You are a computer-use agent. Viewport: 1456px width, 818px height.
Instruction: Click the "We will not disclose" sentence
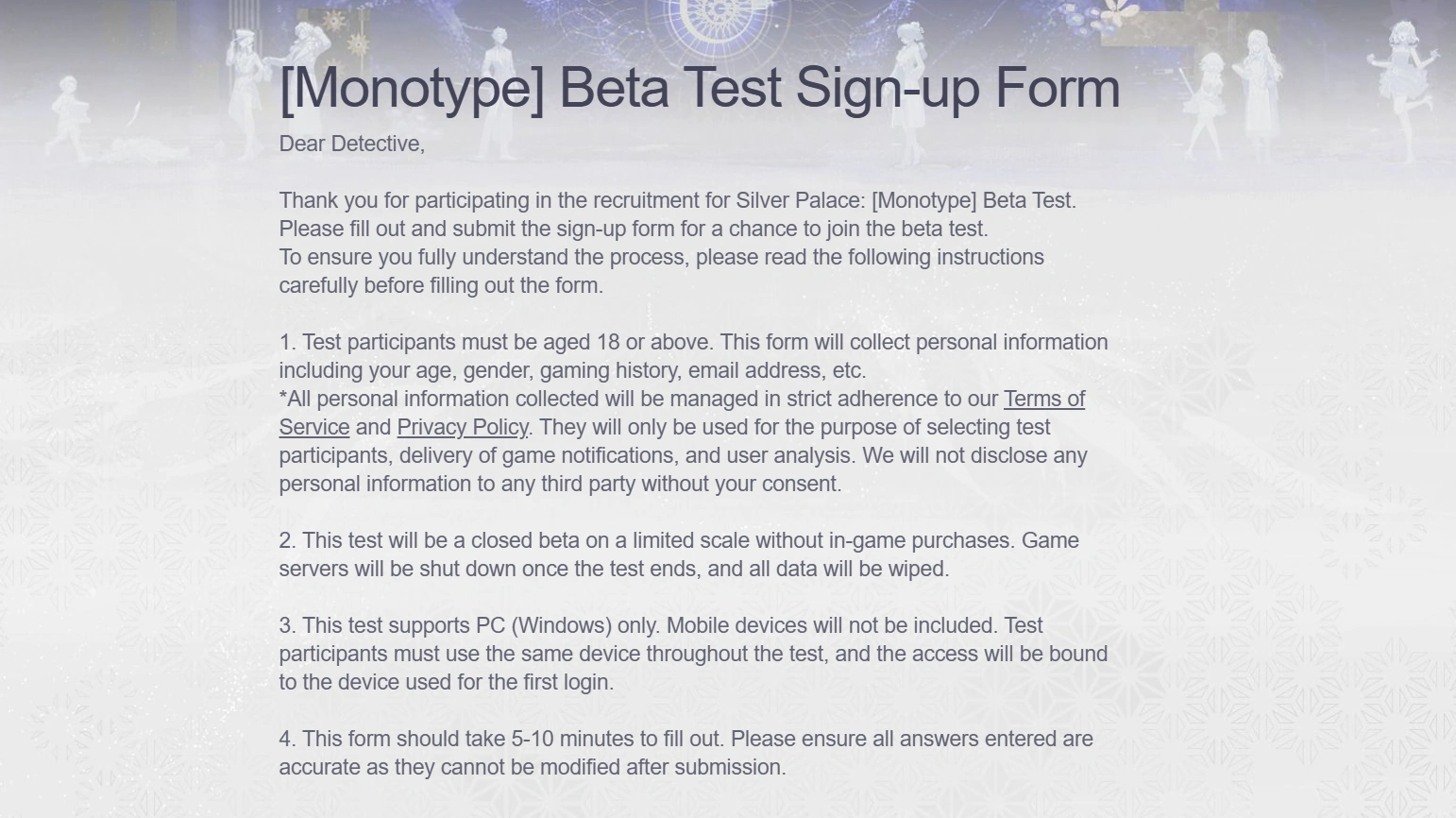[x=974, y=456]
